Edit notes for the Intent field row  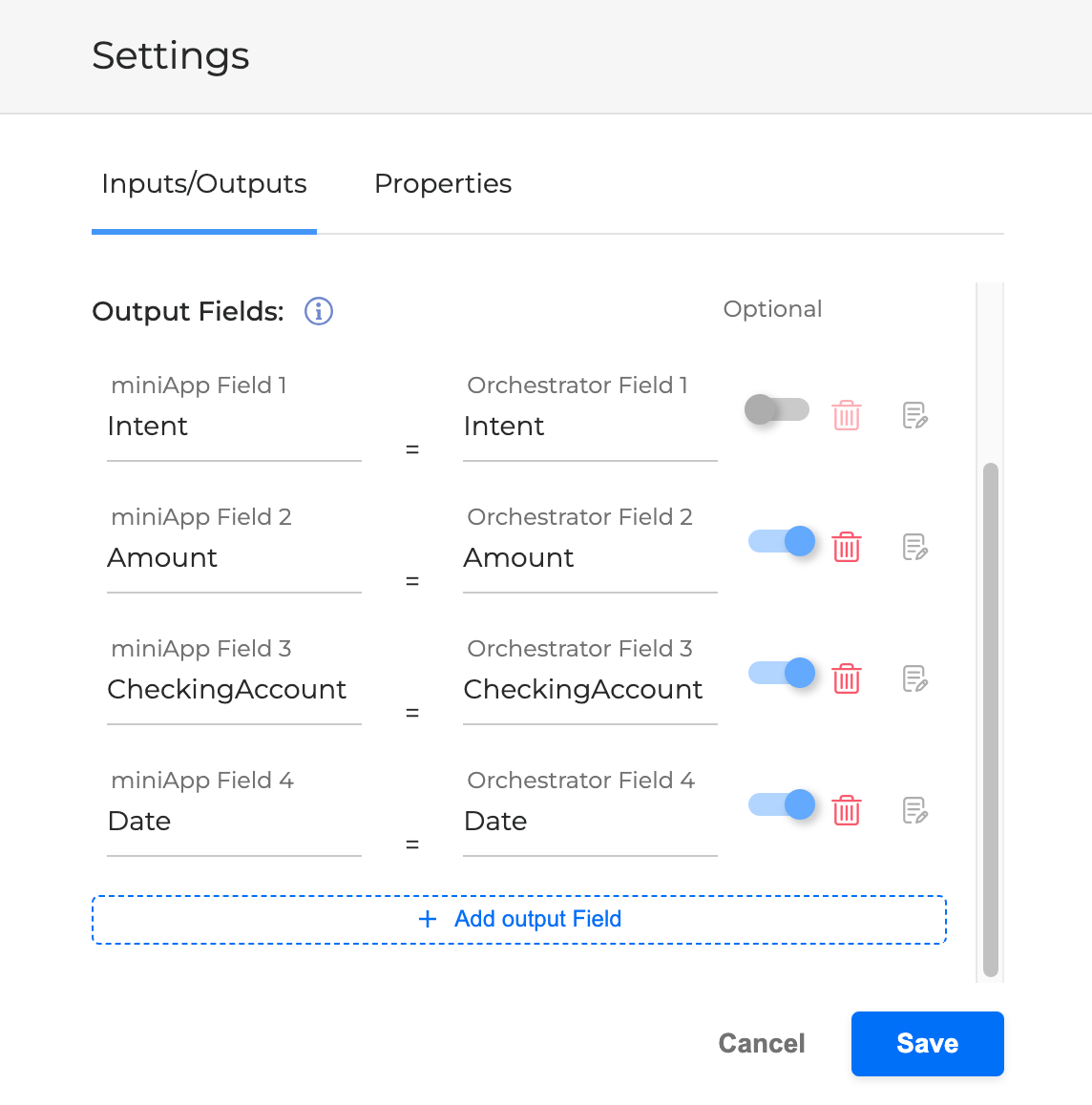pos(914,415)
